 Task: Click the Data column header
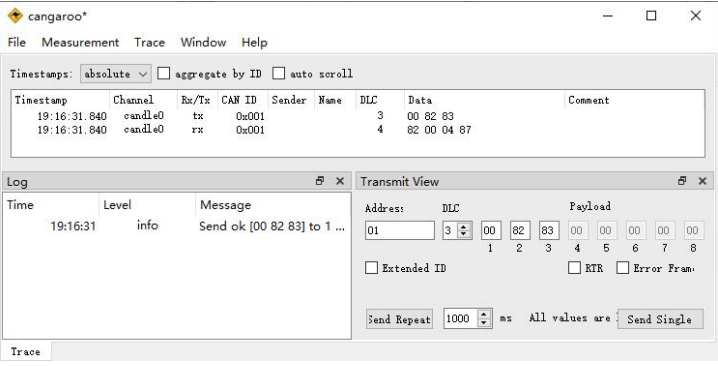click(484, 100)
